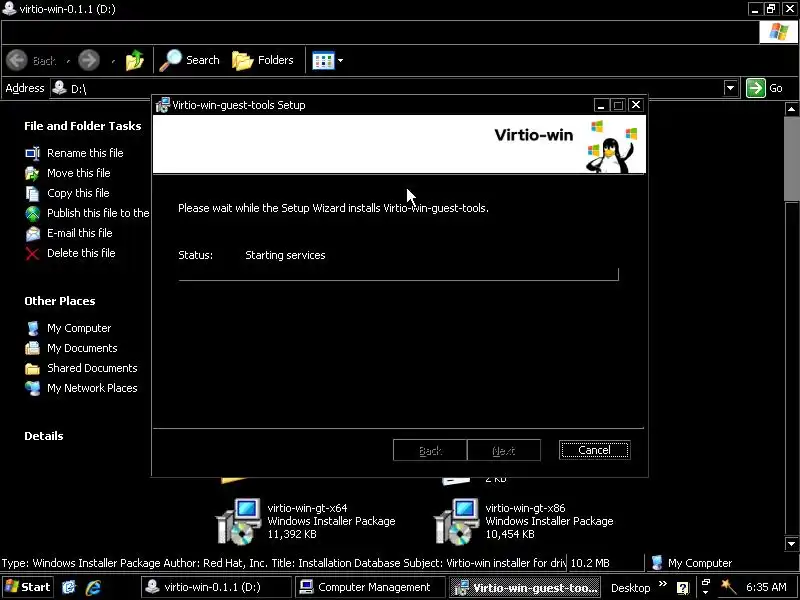Click the green Go button
Screen dimensions: 800x600
pyautogui.click(x=764, y=88)
